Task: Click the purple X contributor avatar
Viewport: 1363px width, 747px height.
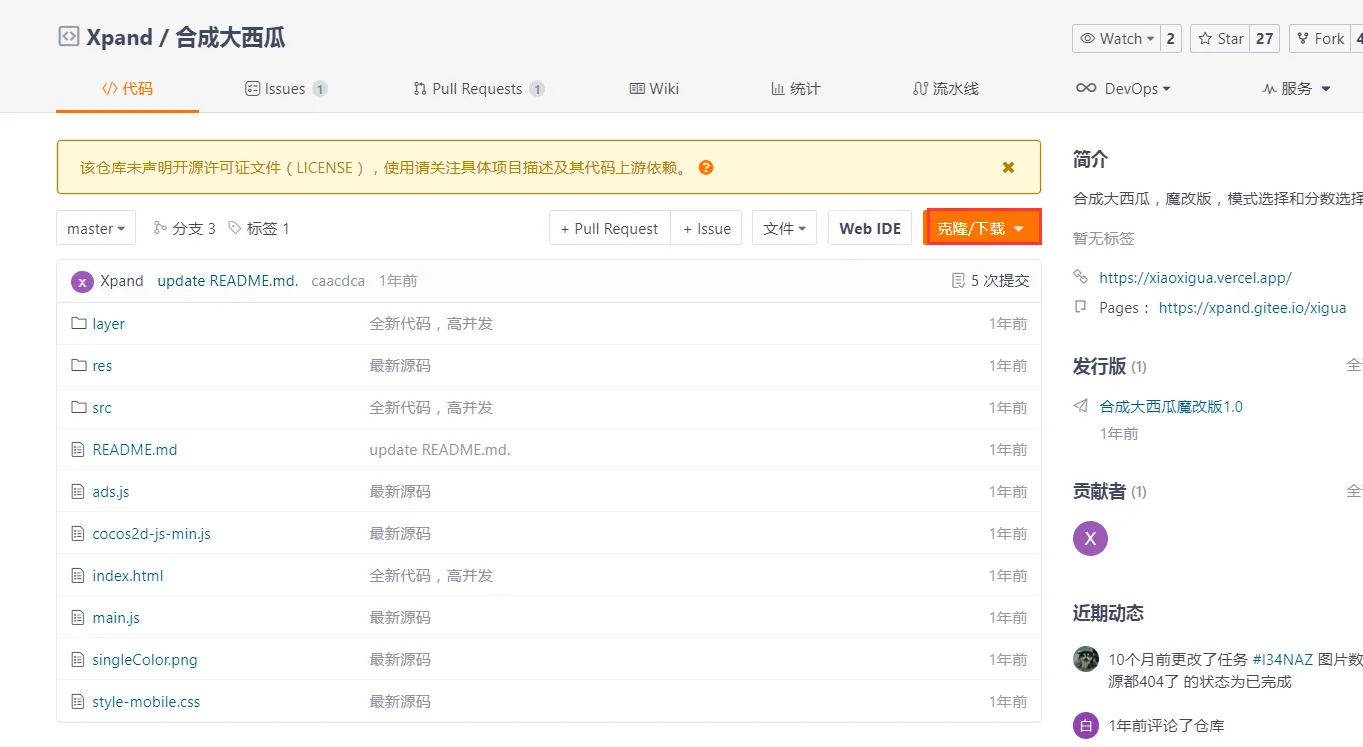Action: 1090,539
